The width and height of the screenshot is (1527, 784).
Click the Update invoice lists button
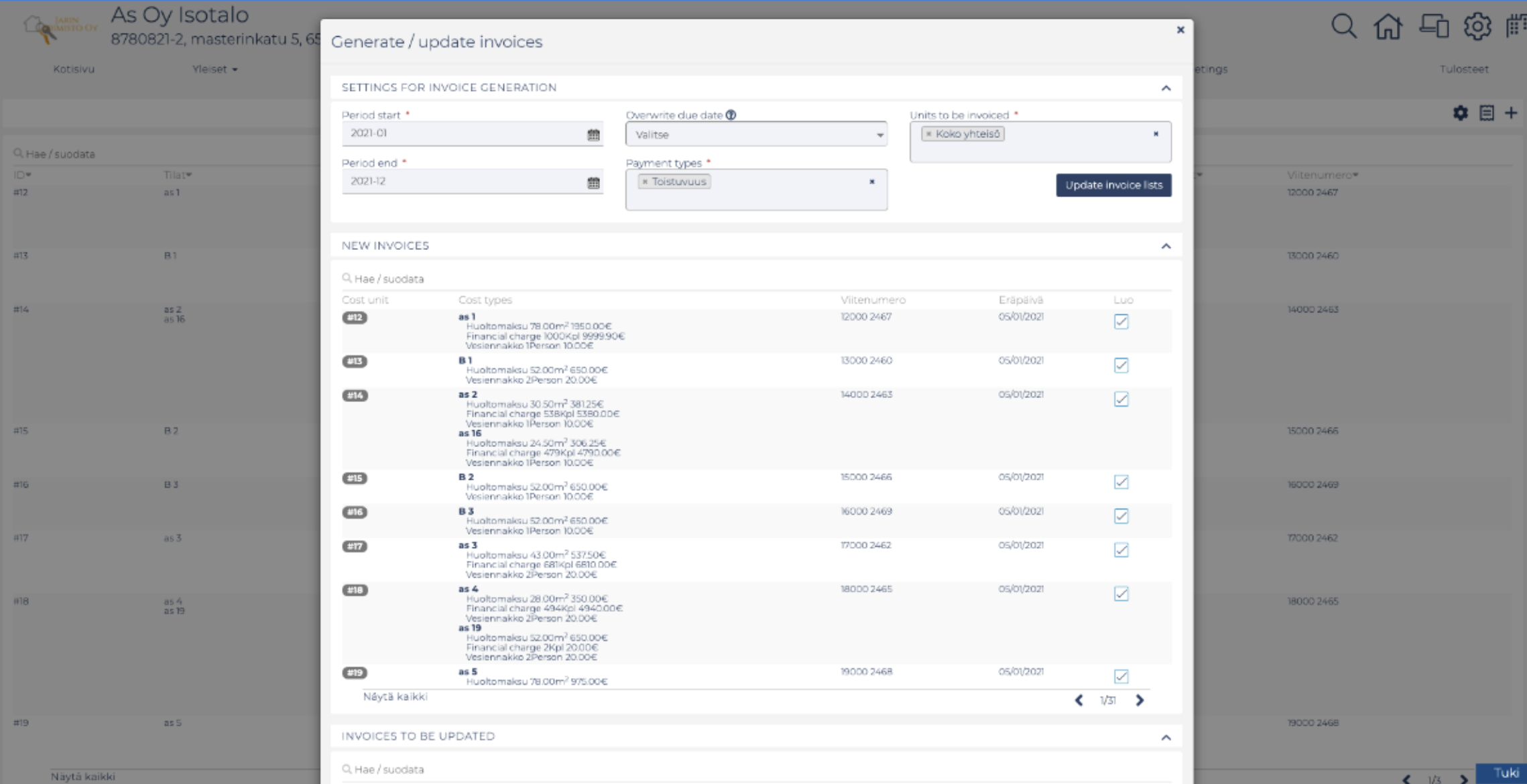[1113, 185]
